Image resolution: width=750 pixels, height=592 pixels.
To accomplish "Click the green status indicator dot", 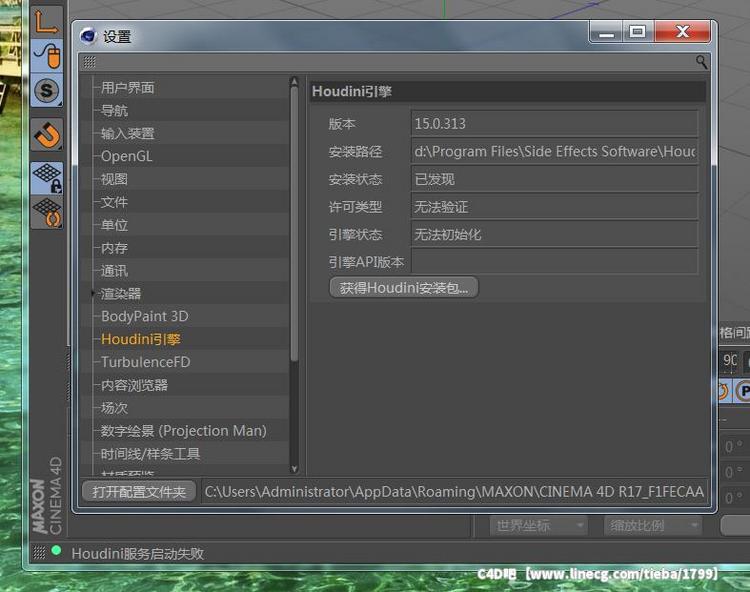I will pos(56,550).
